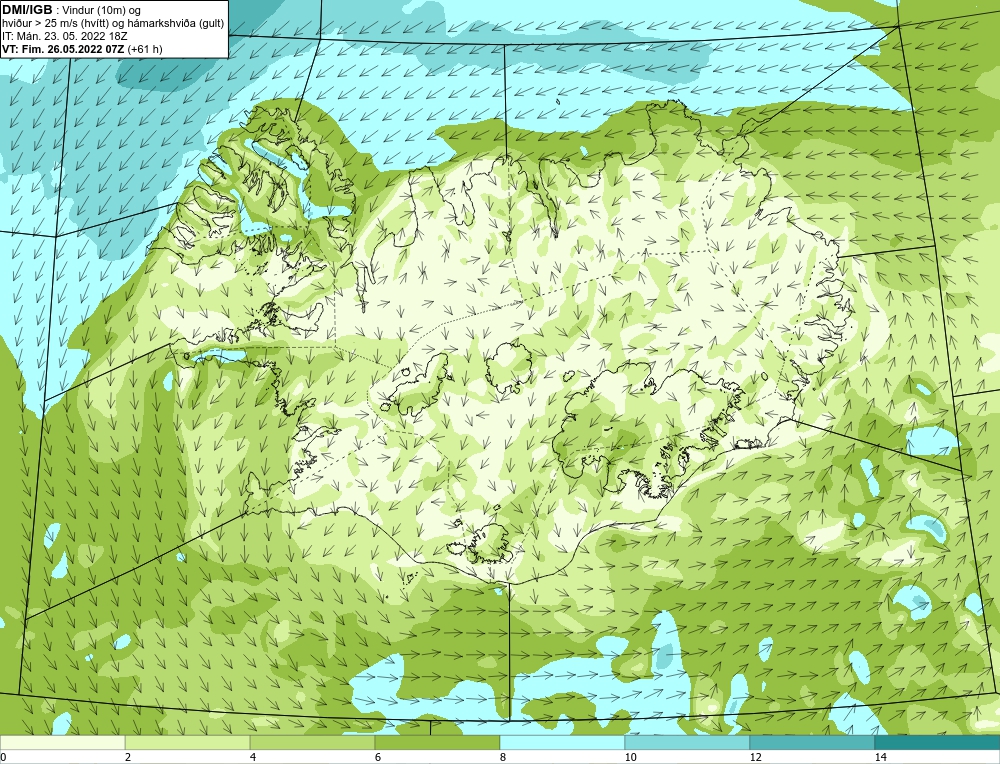Click the legend value '8'
This screenshot has width=1000, height=764.
pos(503,757)
